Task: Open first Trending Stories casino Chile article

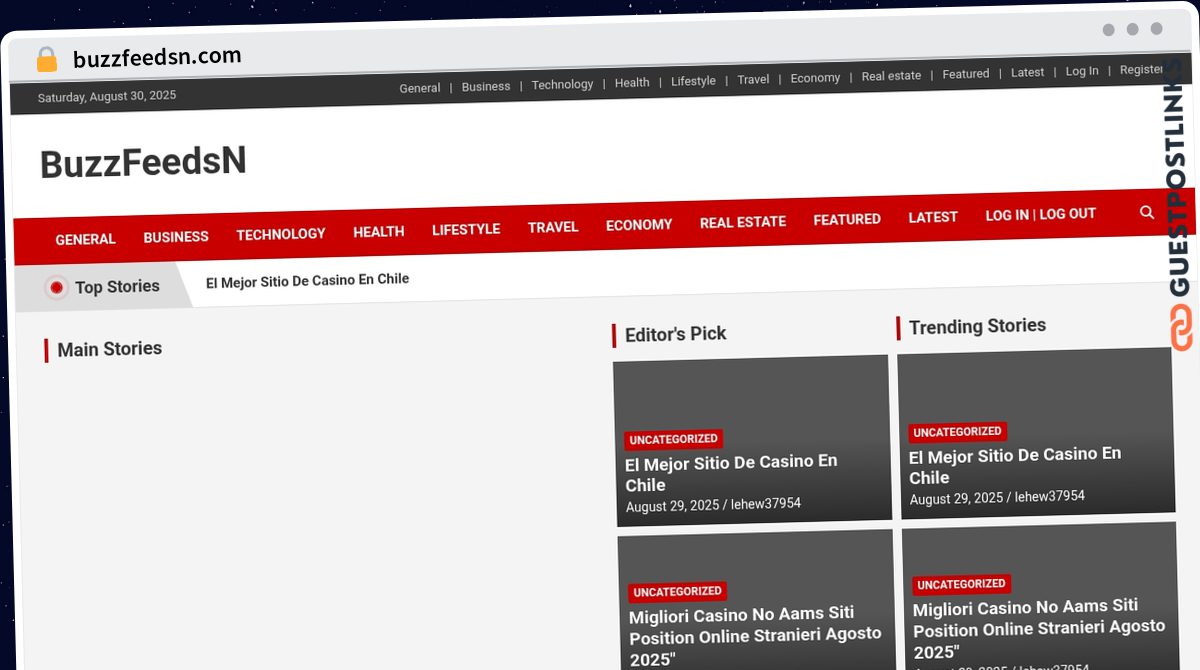Action: point(1014,465)
